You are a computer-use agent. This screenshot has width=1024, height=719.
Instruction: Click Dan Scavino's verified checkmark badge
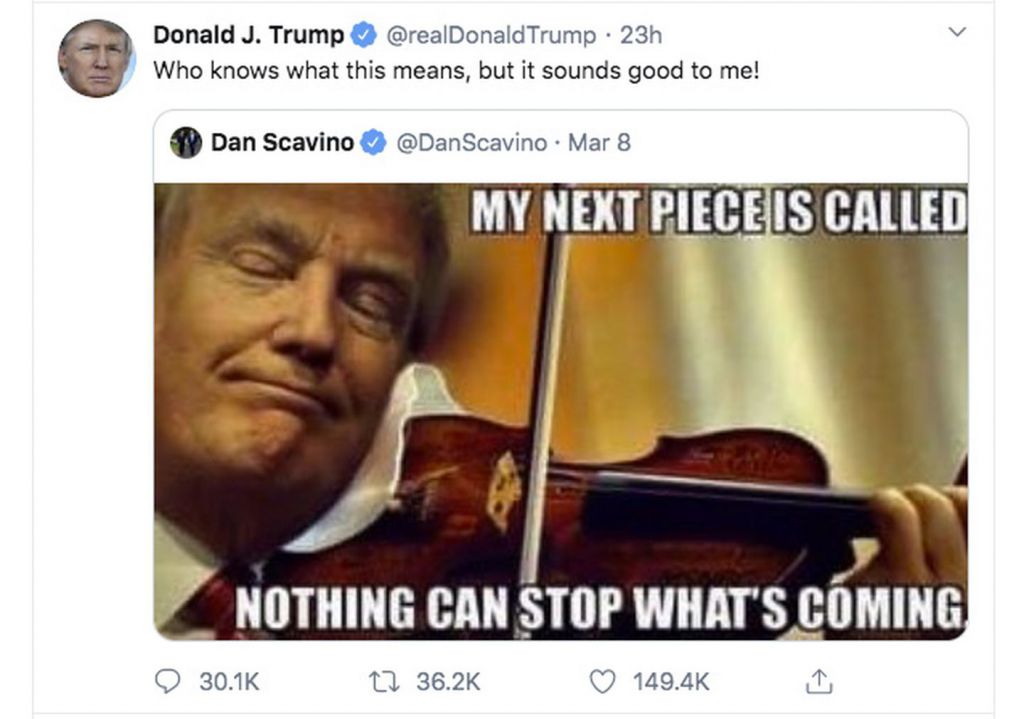(x=374, y=142)
